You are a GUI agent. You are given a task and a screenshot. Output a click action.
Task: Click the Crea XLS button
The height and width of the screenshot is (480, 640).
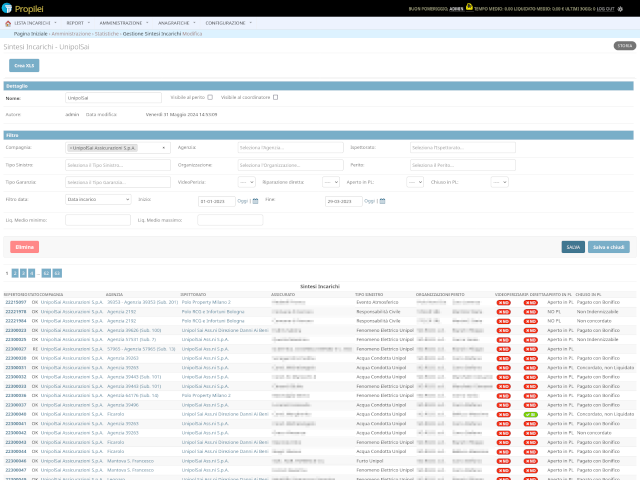[x=24, y=66]
